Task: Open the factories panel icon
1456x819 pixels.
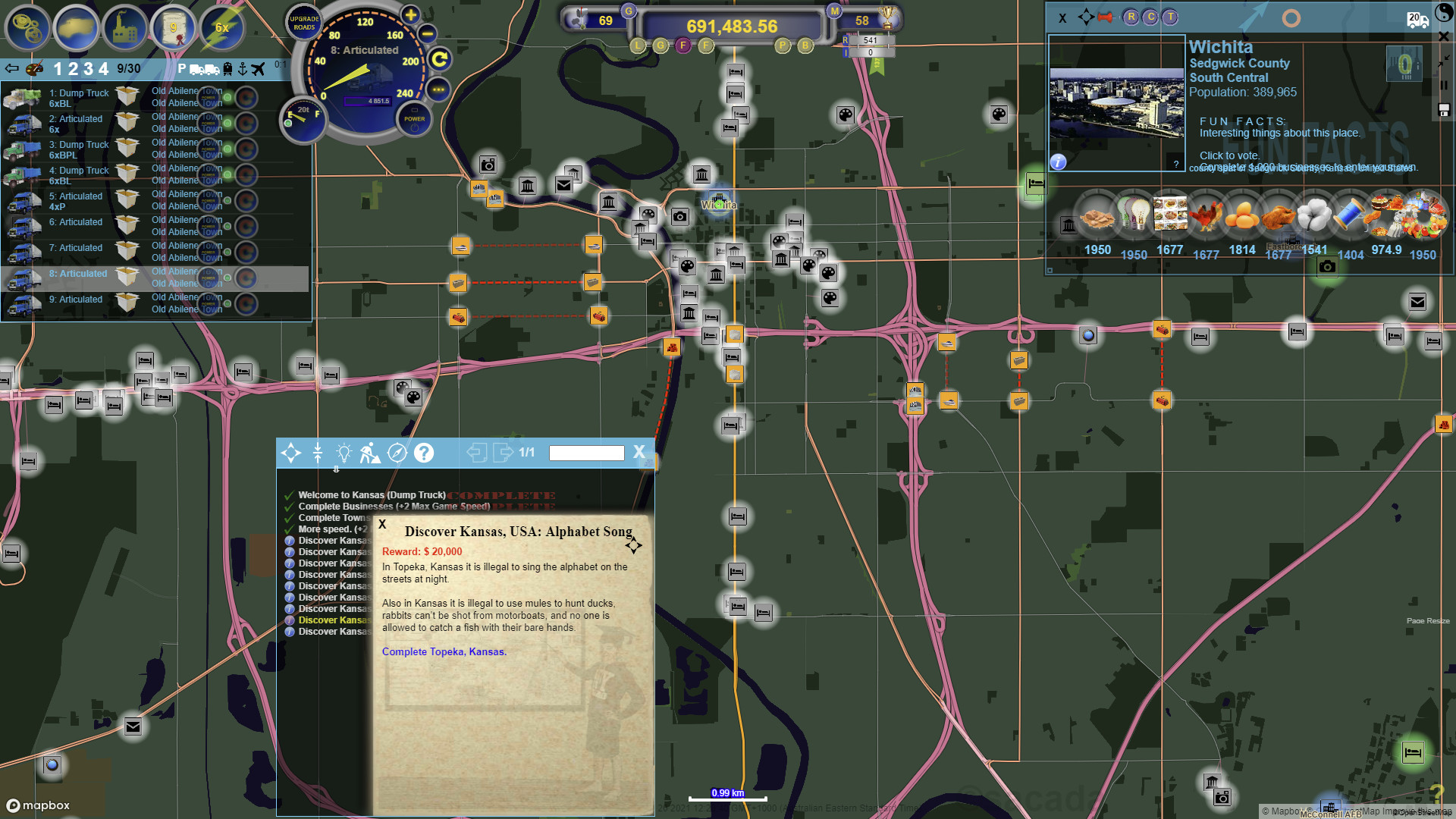Action: (x=124, y=28)
